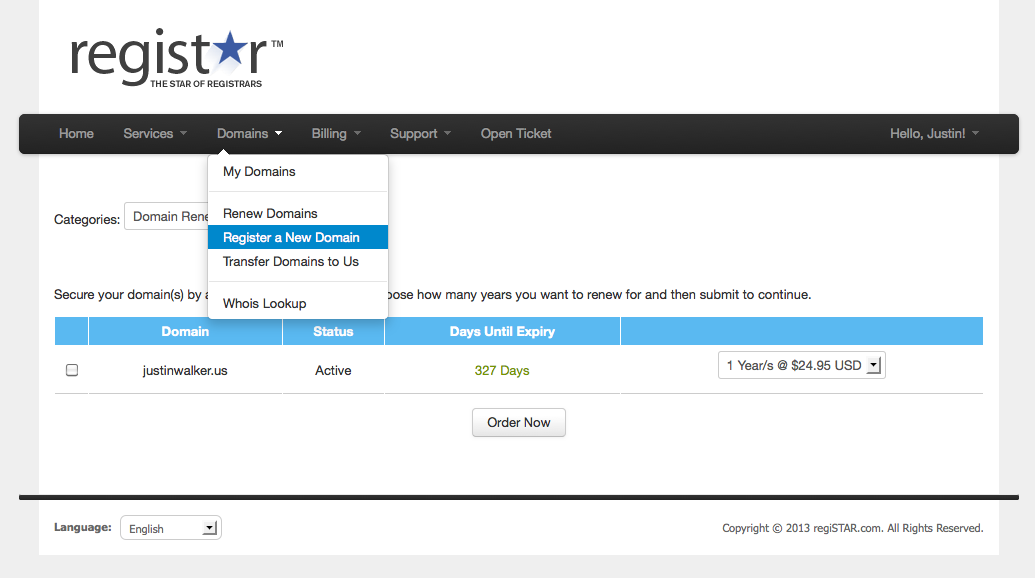The image size is (1035, 578).
Task: Click the Open Ticket link
Action: click(x=516, y=133)
